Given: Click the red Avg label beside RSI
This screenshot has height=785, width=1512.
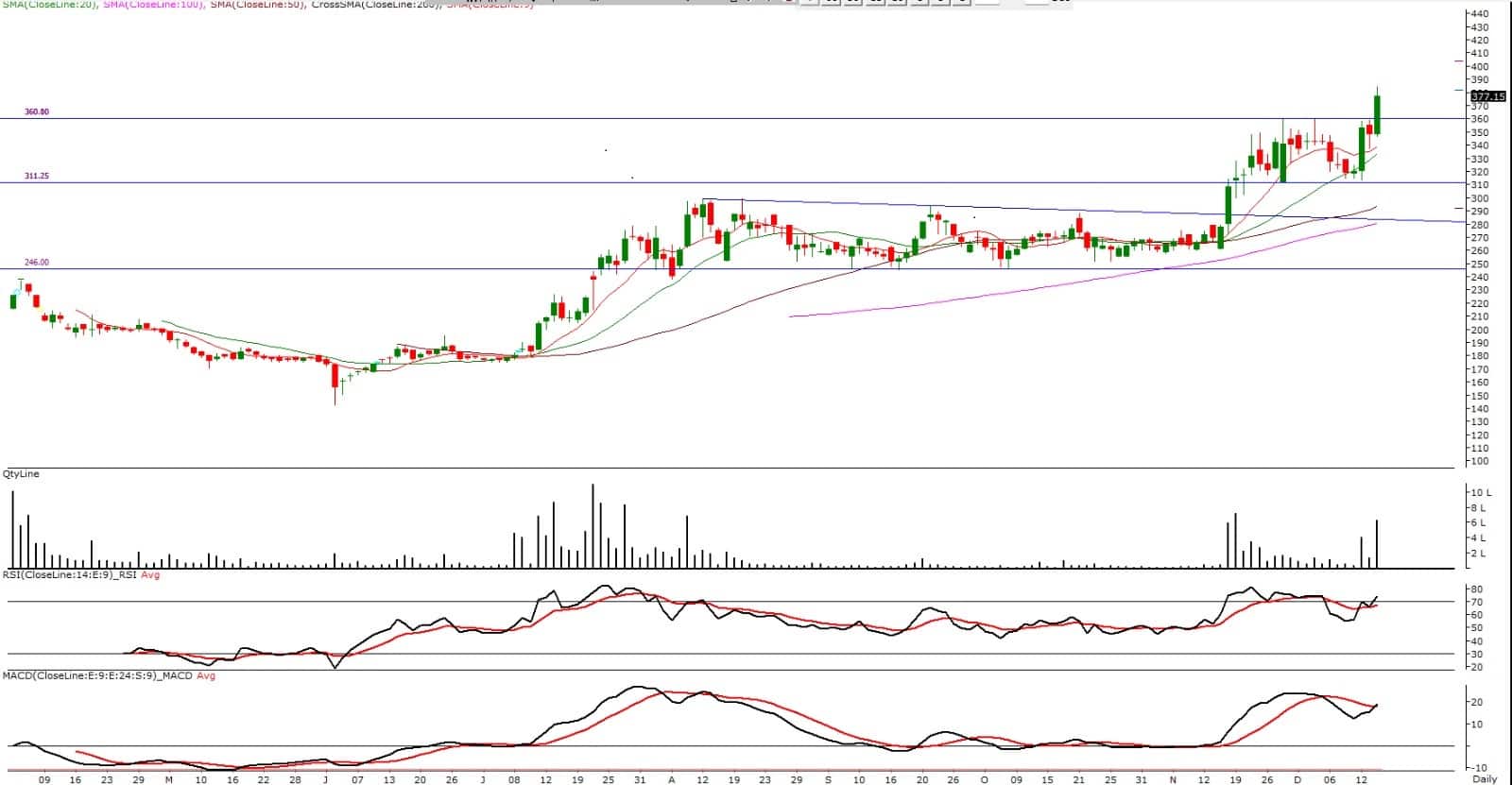Looking at the screenshot, I should point(150,574).
